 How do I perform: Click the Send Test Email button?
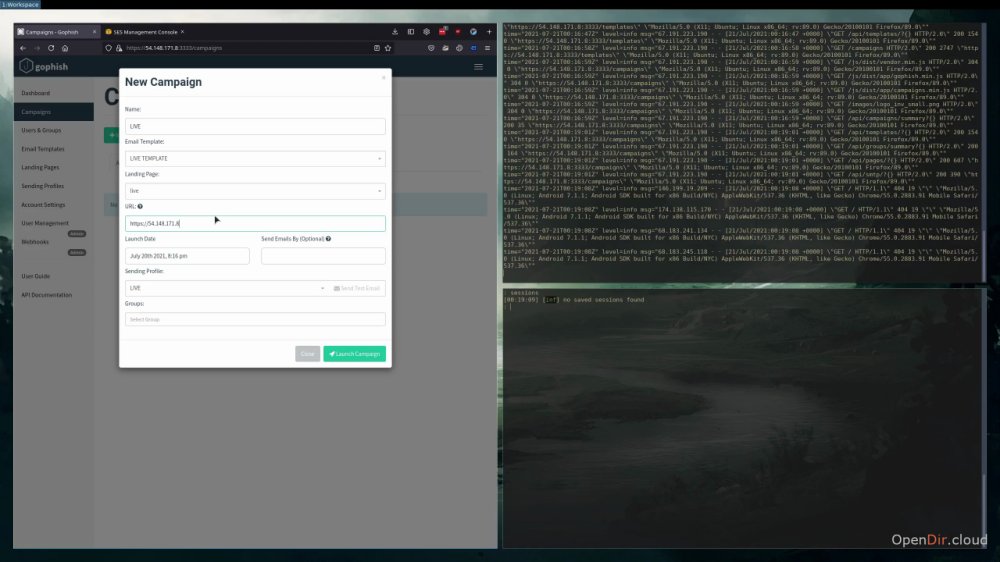click(x=357, y=288)
